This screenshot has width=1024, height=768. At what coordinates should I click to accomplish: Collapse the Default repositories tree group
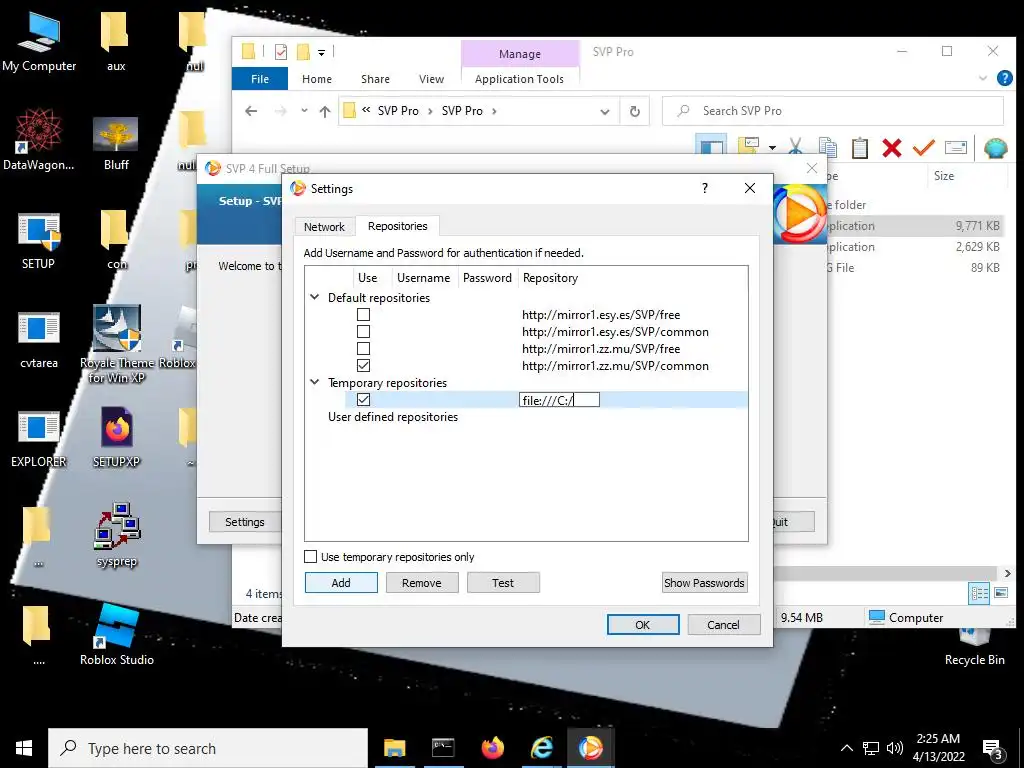pyautogui.click(x=315, y=297)
